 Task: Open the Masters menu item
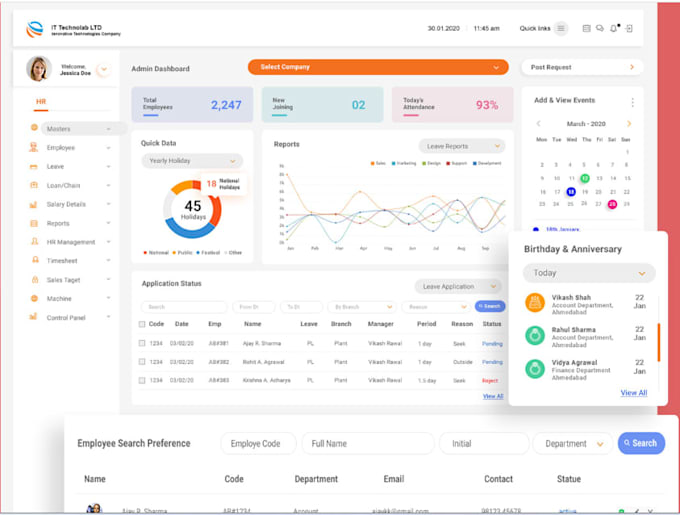click(78, 129)
